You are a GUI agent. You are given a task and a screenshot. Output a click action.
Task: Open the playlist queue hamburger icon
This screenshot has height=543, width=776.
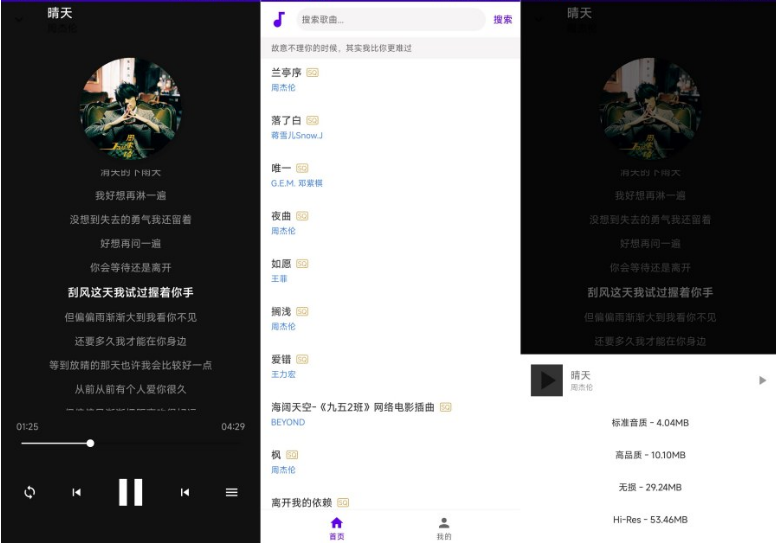232,492
